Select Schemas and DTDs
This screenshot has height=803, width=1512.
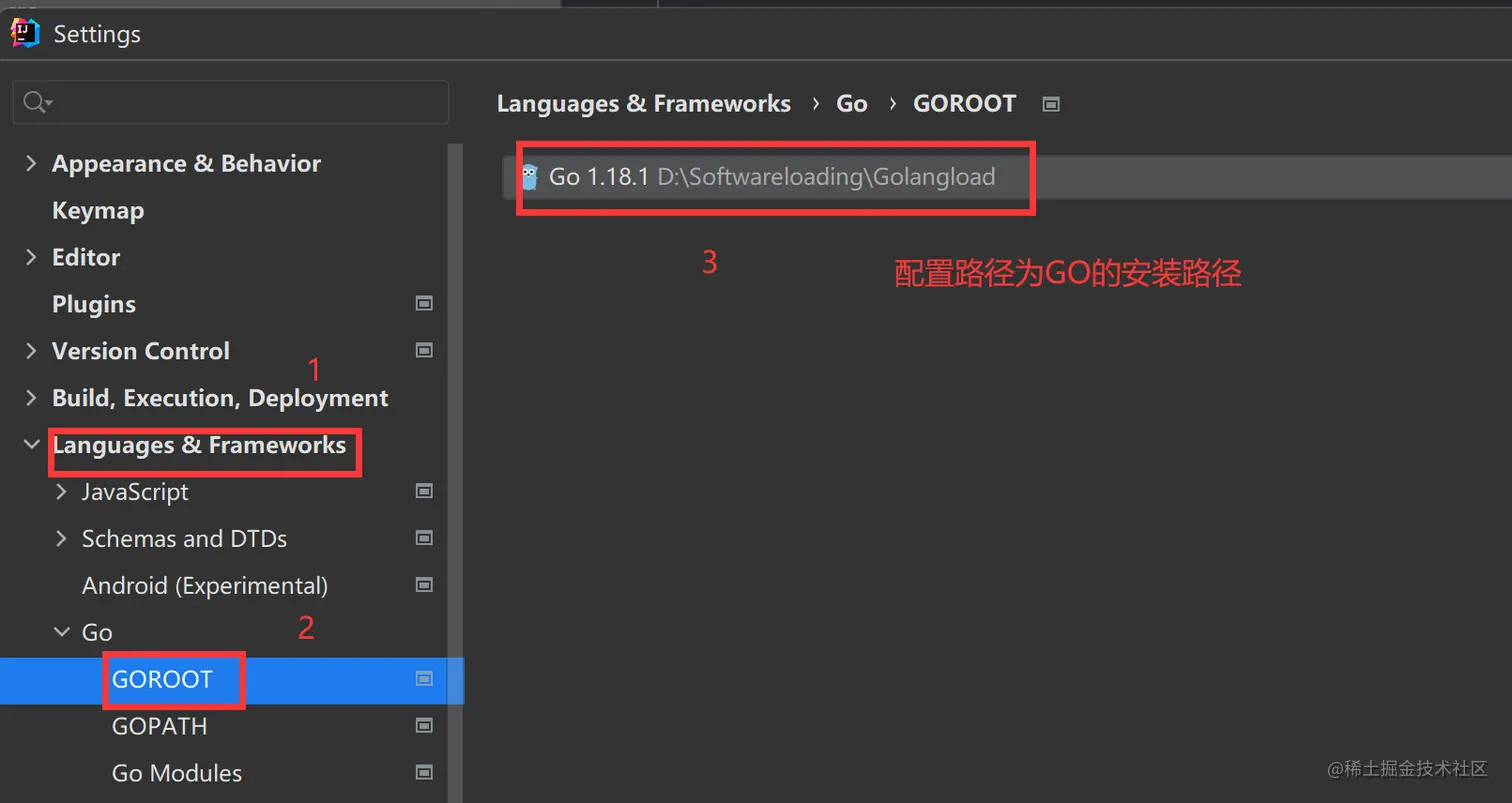184,539
